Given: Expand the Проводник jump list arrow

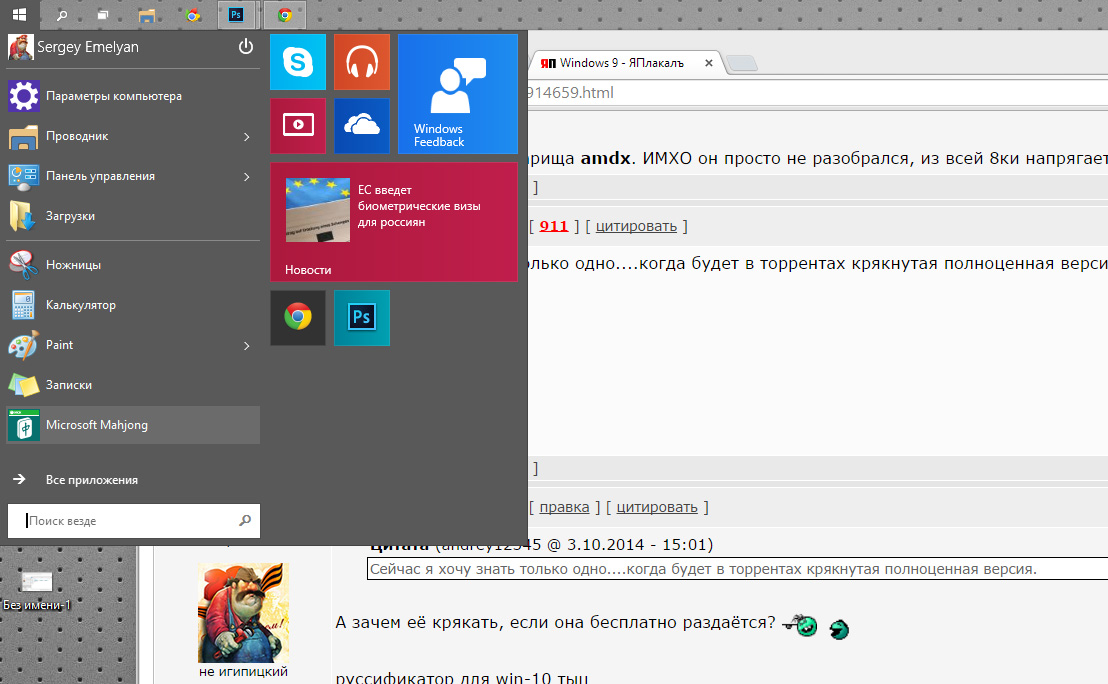Looking at the screenshot, I should (x=247, y=136).
